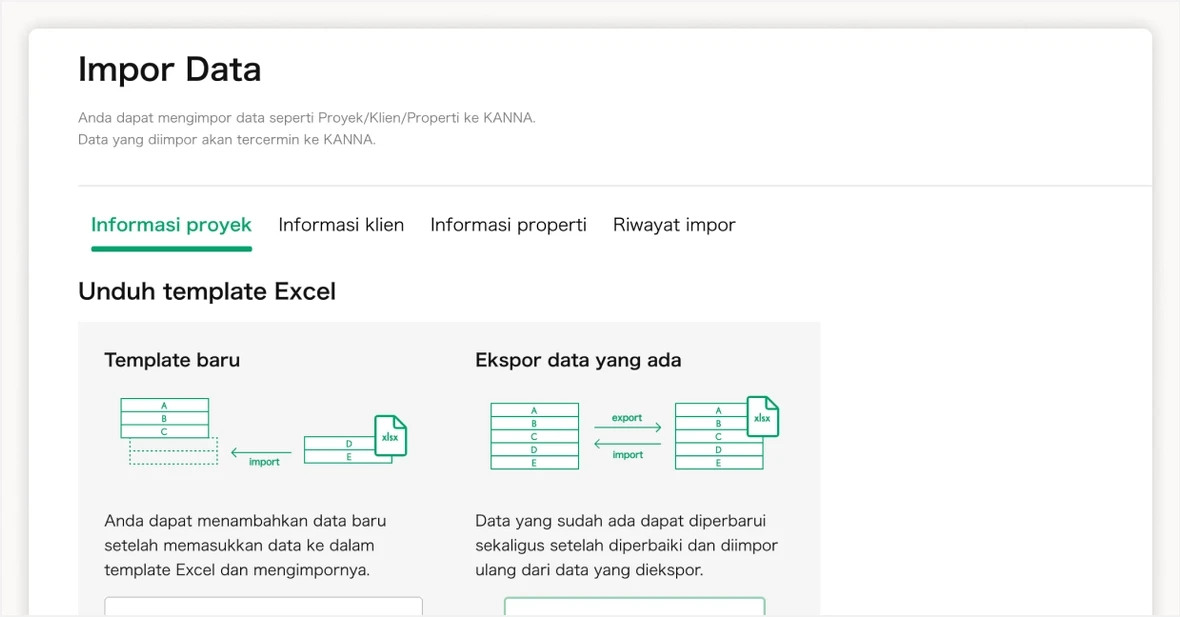Viewport: 1180px width, 617px height.
Task: Click the Unduh template Excel heading
Action: click(x=207, y=291)
